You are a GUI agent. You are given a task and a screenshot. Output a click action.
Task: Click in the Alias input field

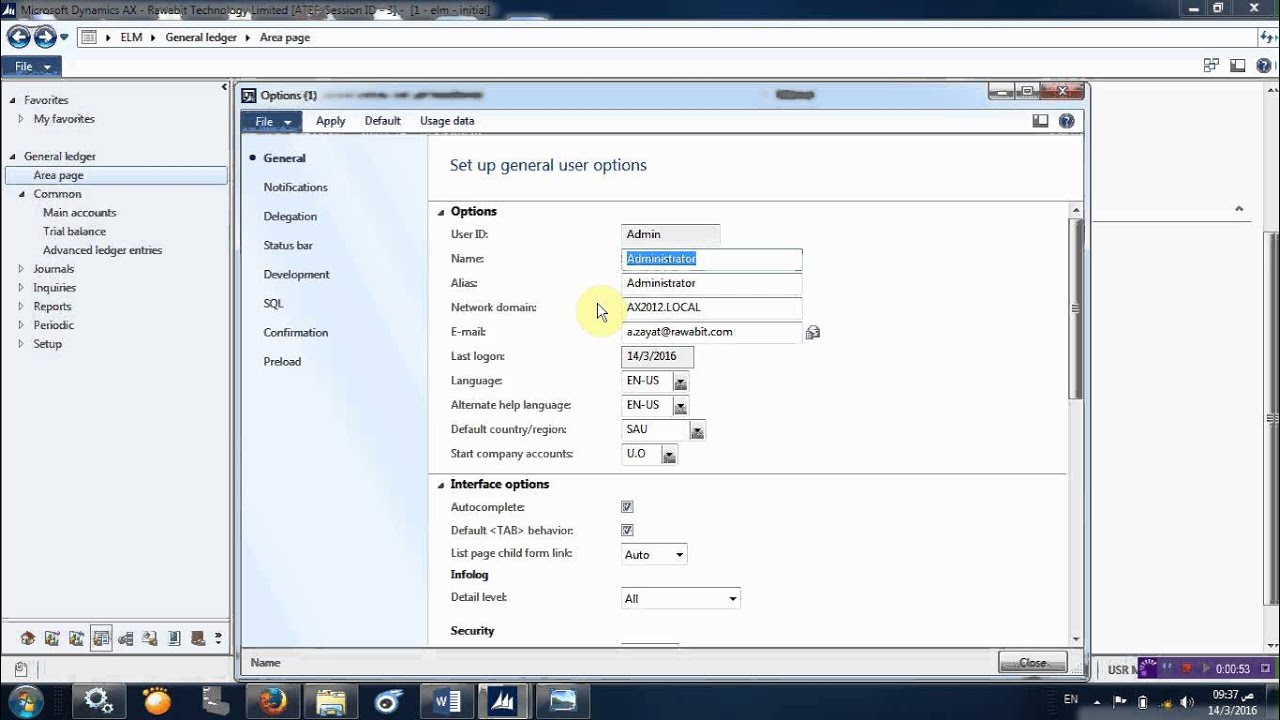coord(711,283)
